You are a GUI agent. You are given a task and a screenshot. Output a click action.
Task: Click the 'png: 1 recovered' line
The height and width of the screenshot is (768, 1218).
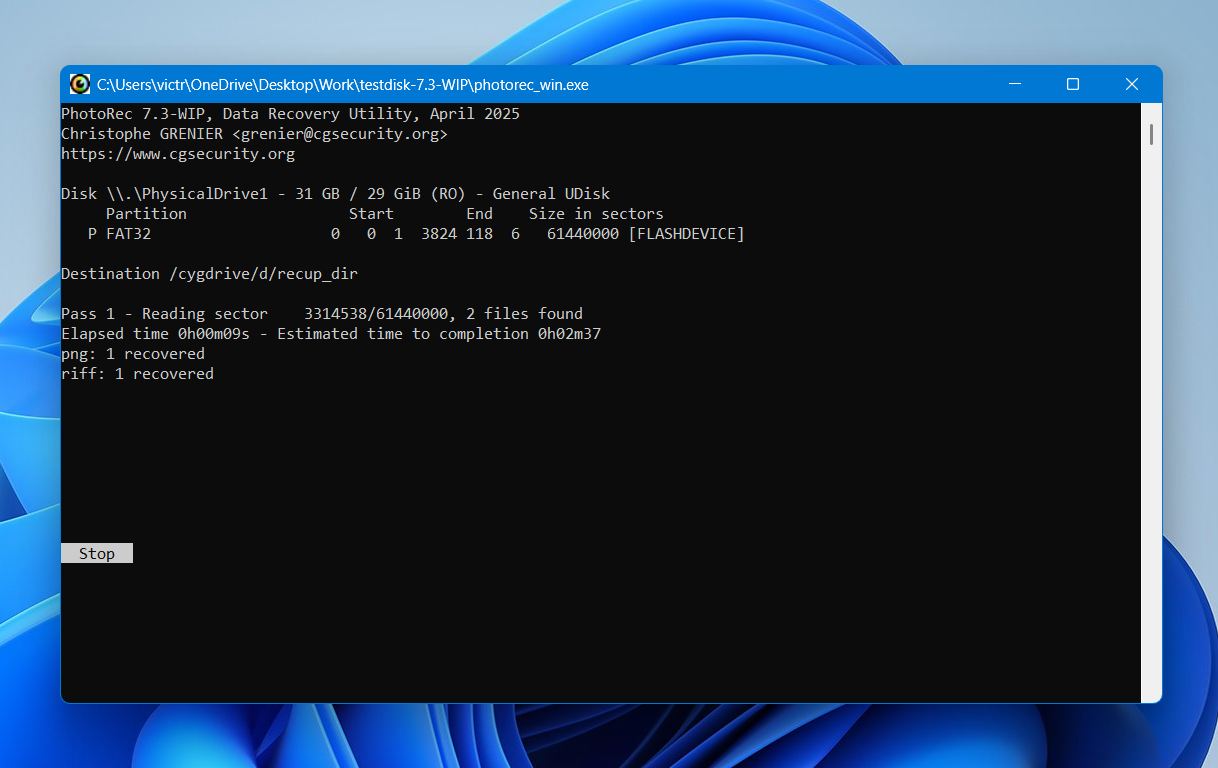point(133,354)
